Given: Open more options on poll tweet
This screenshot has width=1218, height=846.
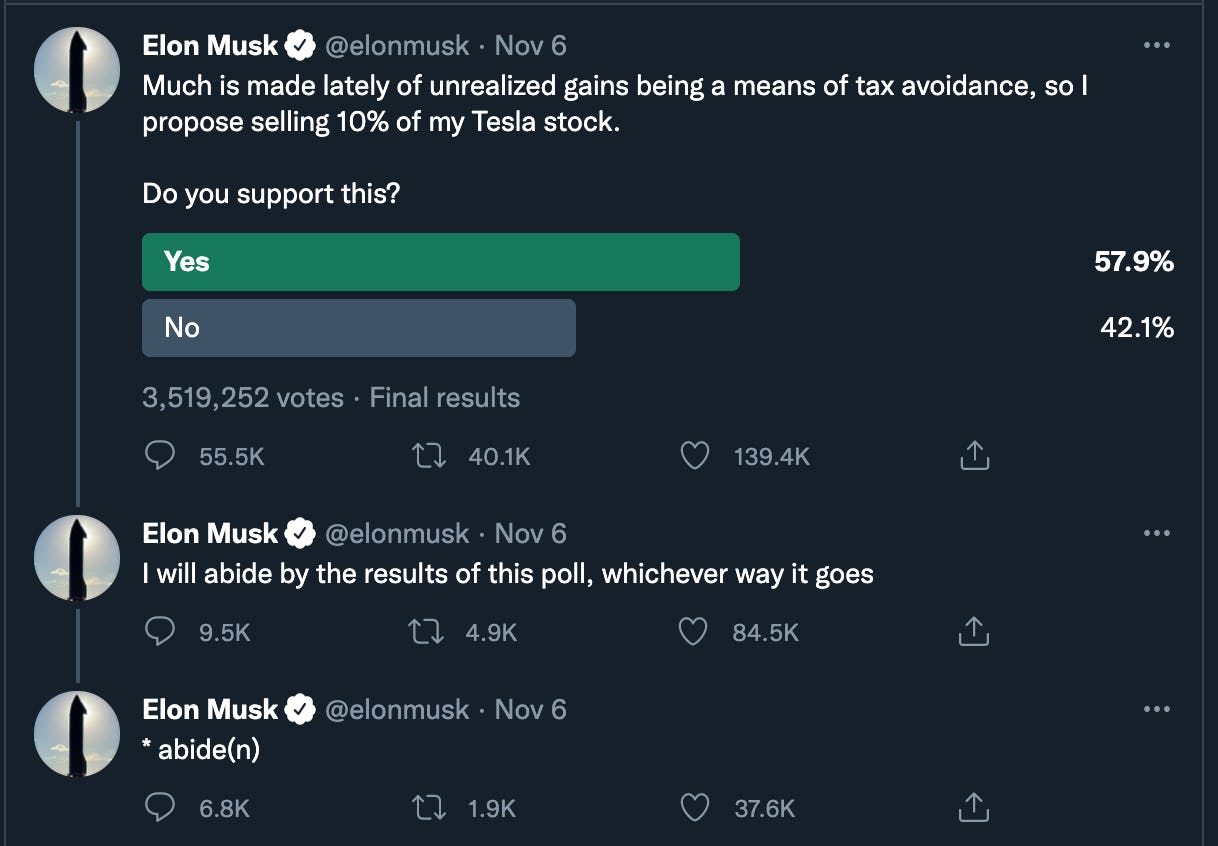Looking at the screenshot, I should point(1156,45).
